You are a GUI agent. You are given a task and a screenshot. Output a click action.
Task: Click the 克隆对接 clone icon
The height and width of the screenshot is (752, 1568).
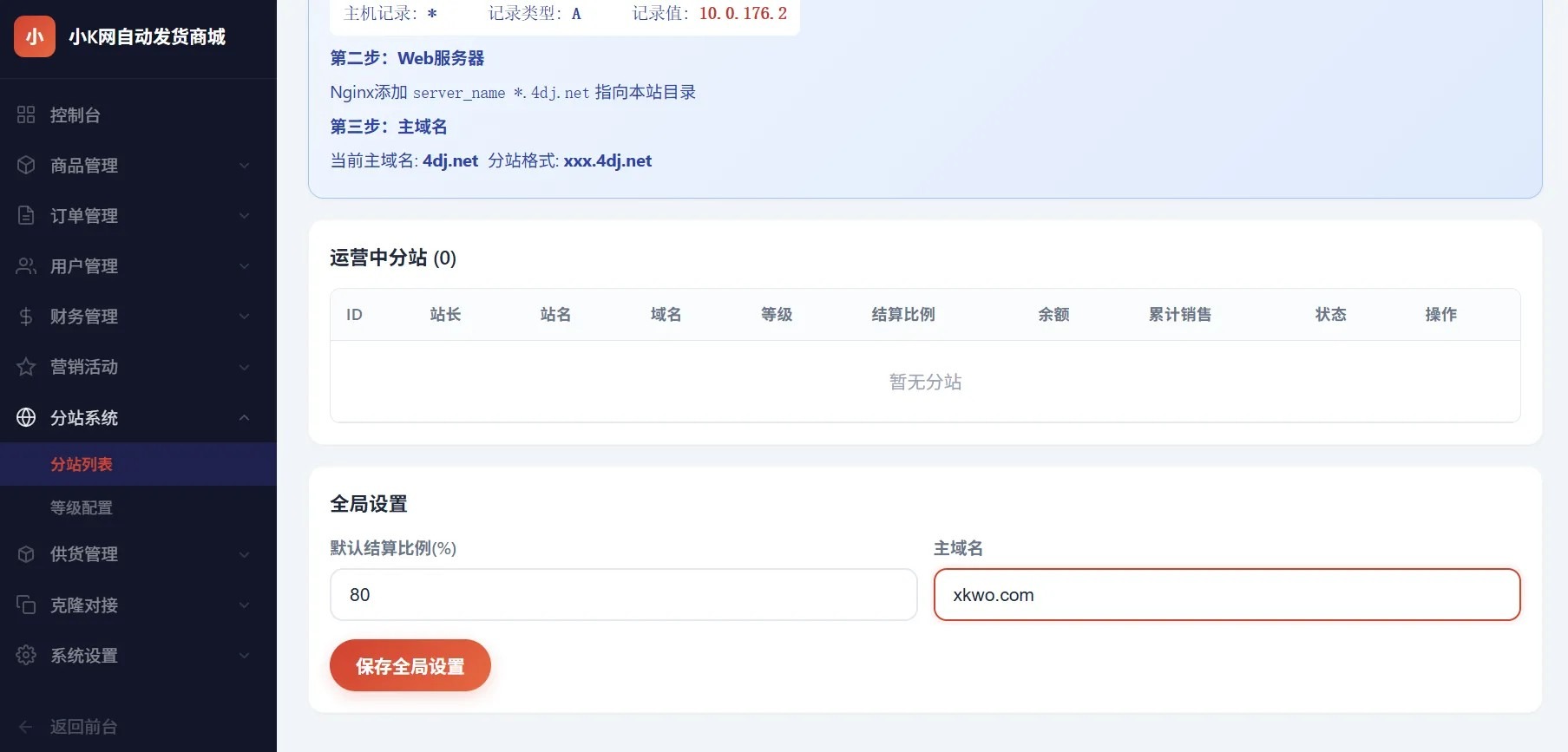[x=26, y=605]
